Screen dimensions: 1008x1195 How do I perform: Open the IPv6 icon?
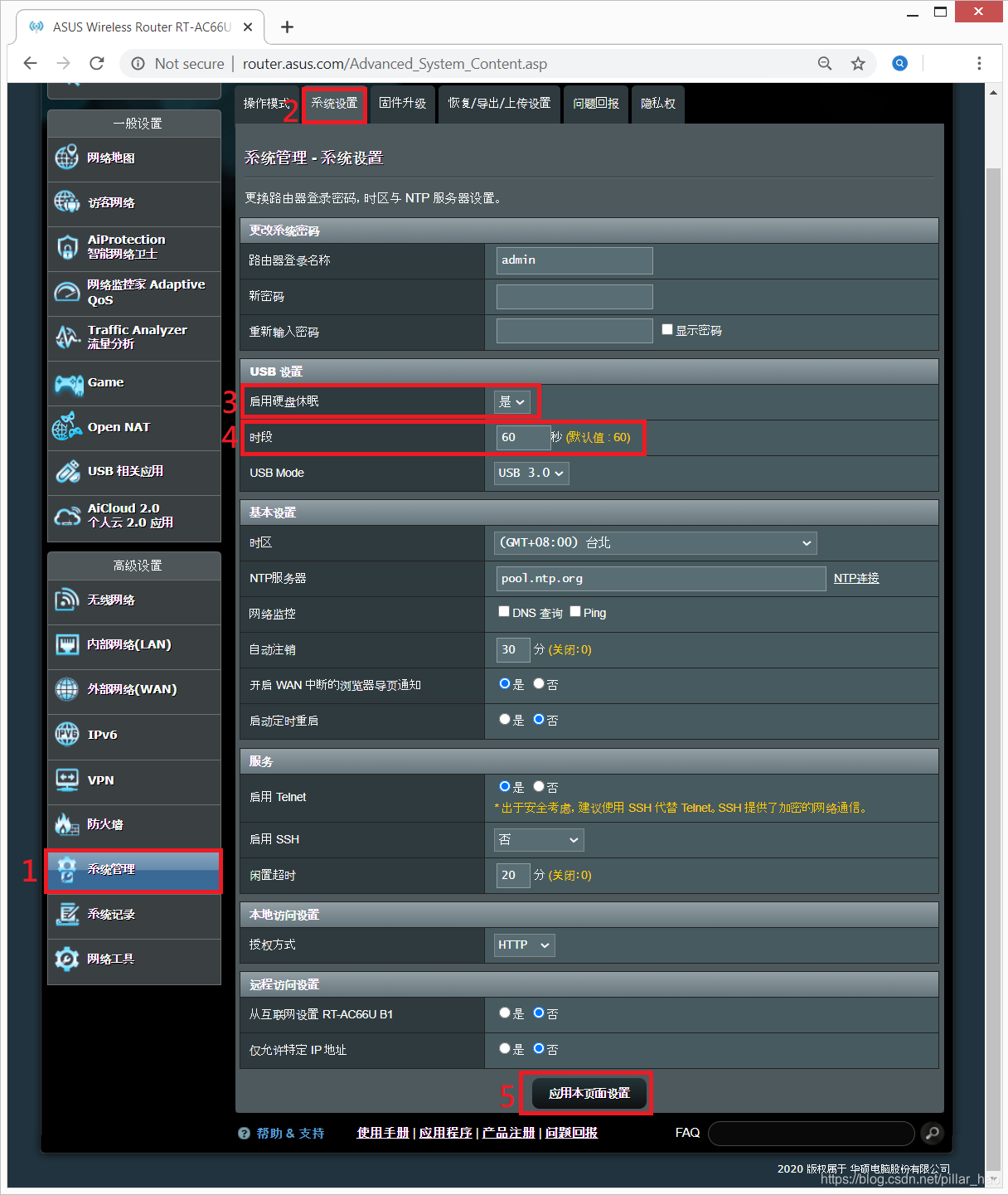click(x=67, y=734)
